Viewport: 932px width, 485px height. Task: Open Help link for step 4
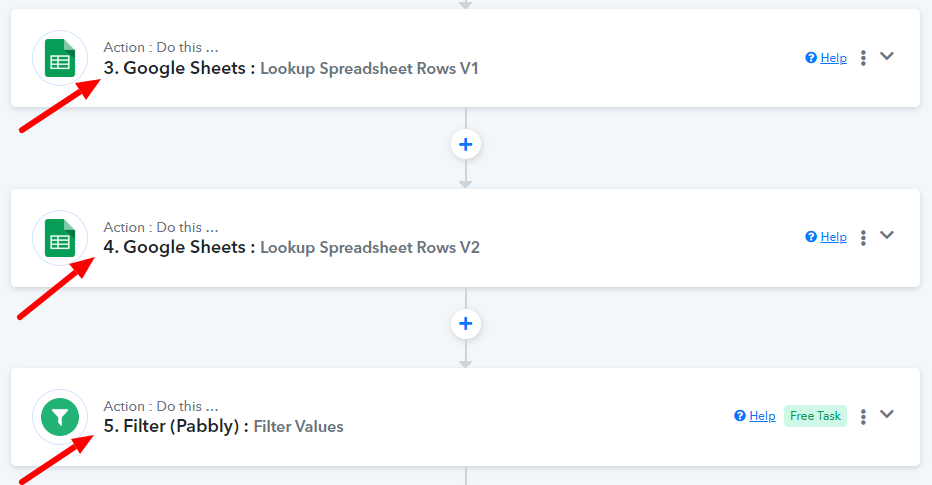click(x=833, y=237)
